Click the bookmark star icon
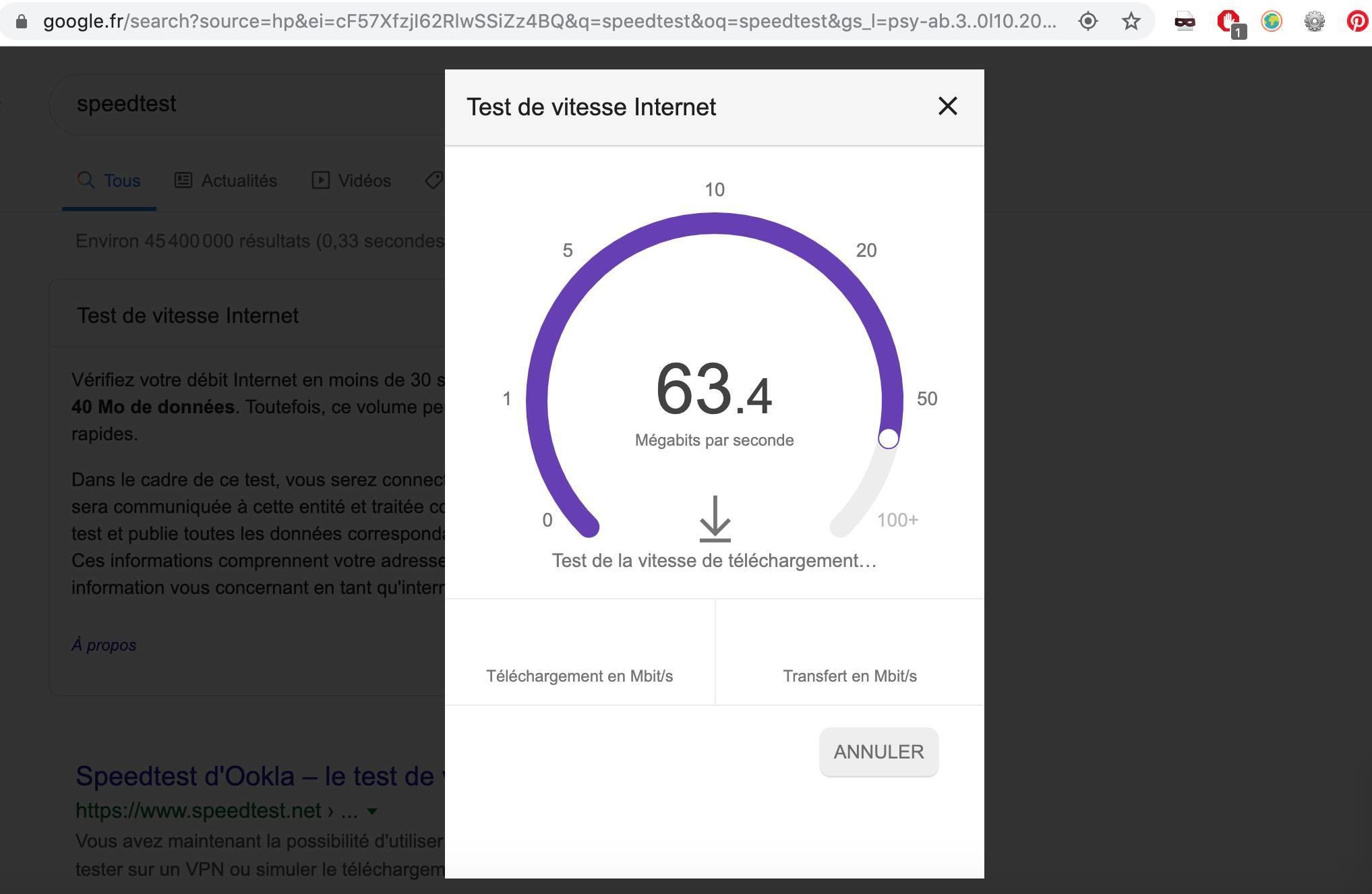This screenshot has height=894, width=1372. point(1131,22)
